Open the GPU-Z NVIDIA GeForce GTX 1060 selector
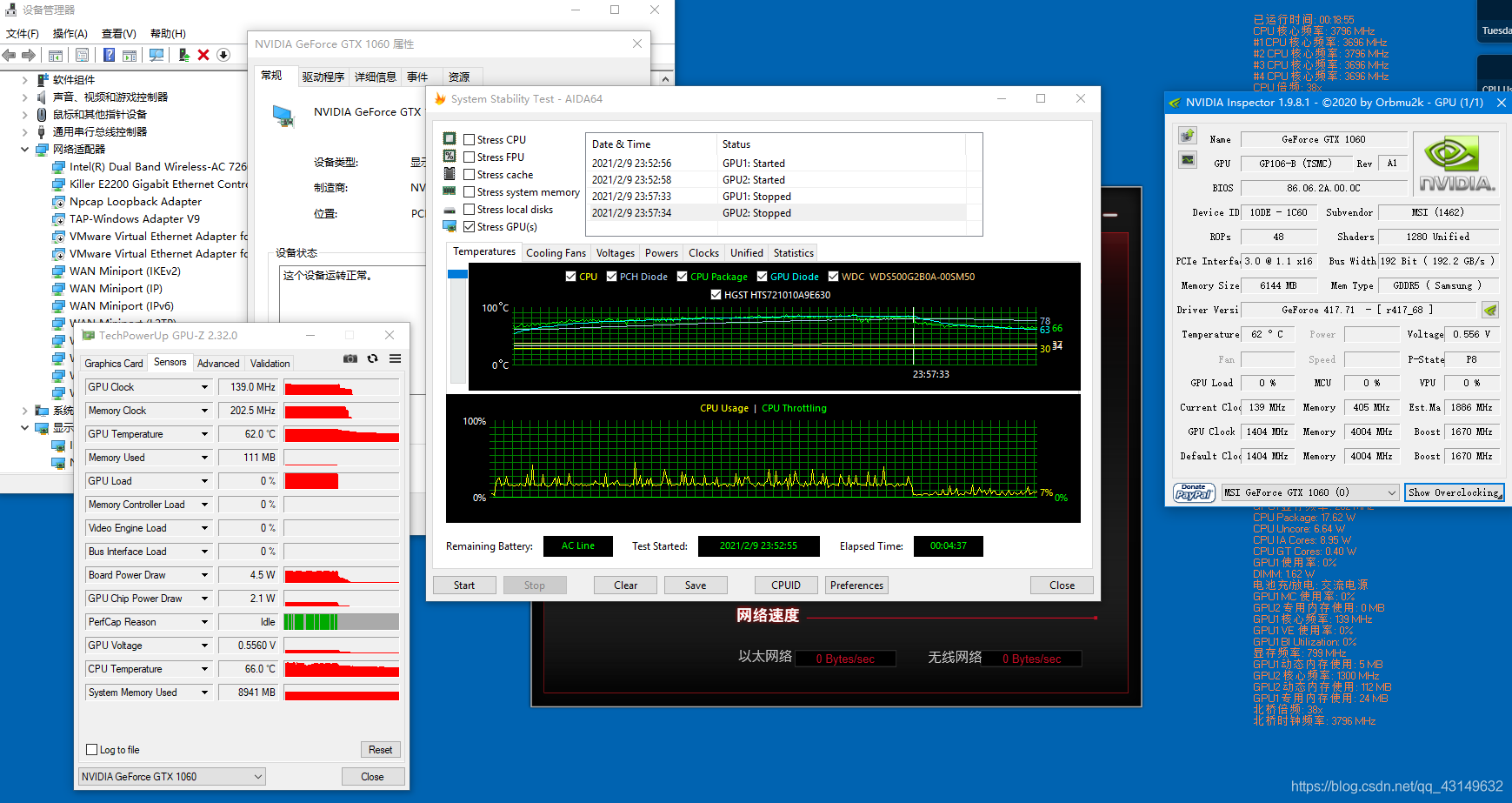The width and height of the screenshot is (1512, 803). (x=172, y=776)
